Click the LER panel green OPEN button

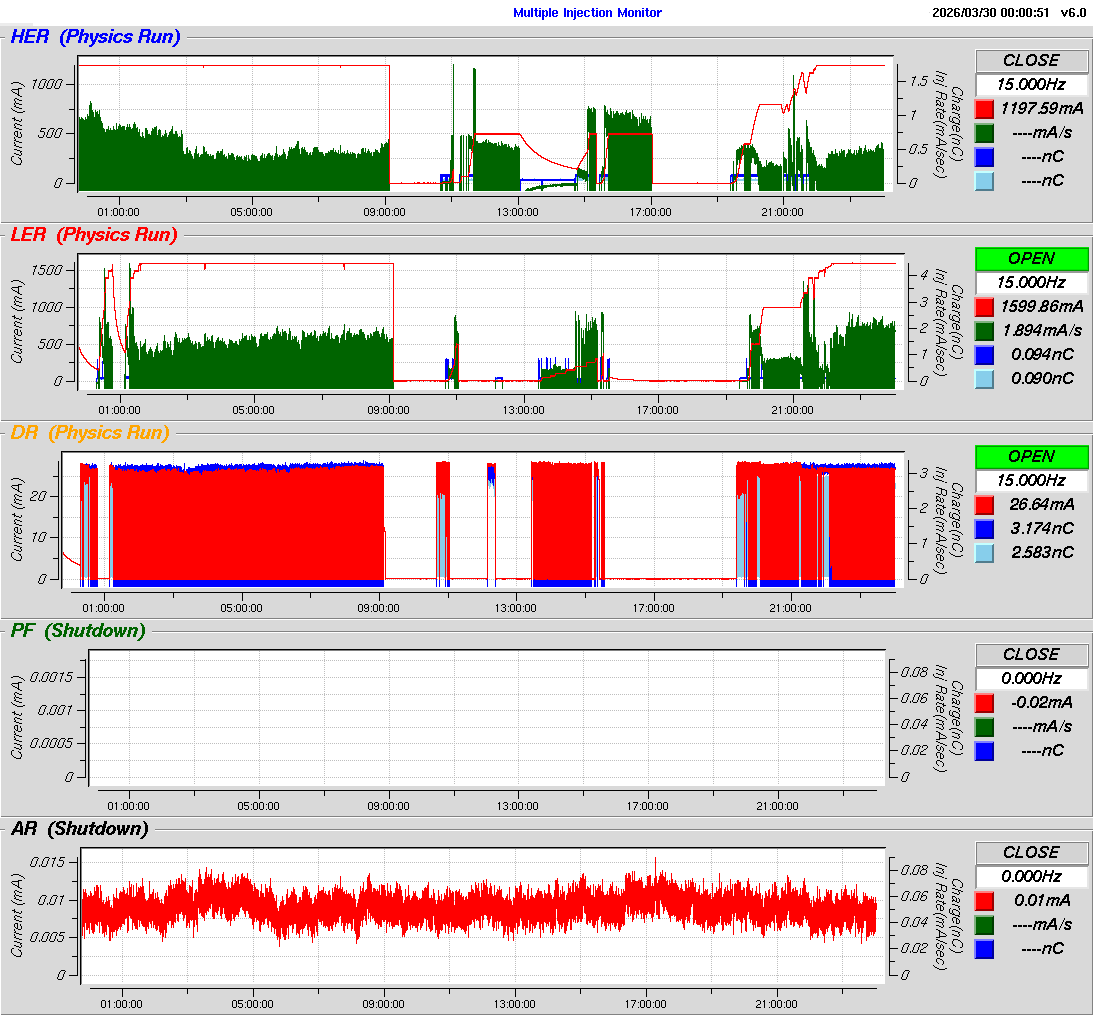pos(1031,258)
